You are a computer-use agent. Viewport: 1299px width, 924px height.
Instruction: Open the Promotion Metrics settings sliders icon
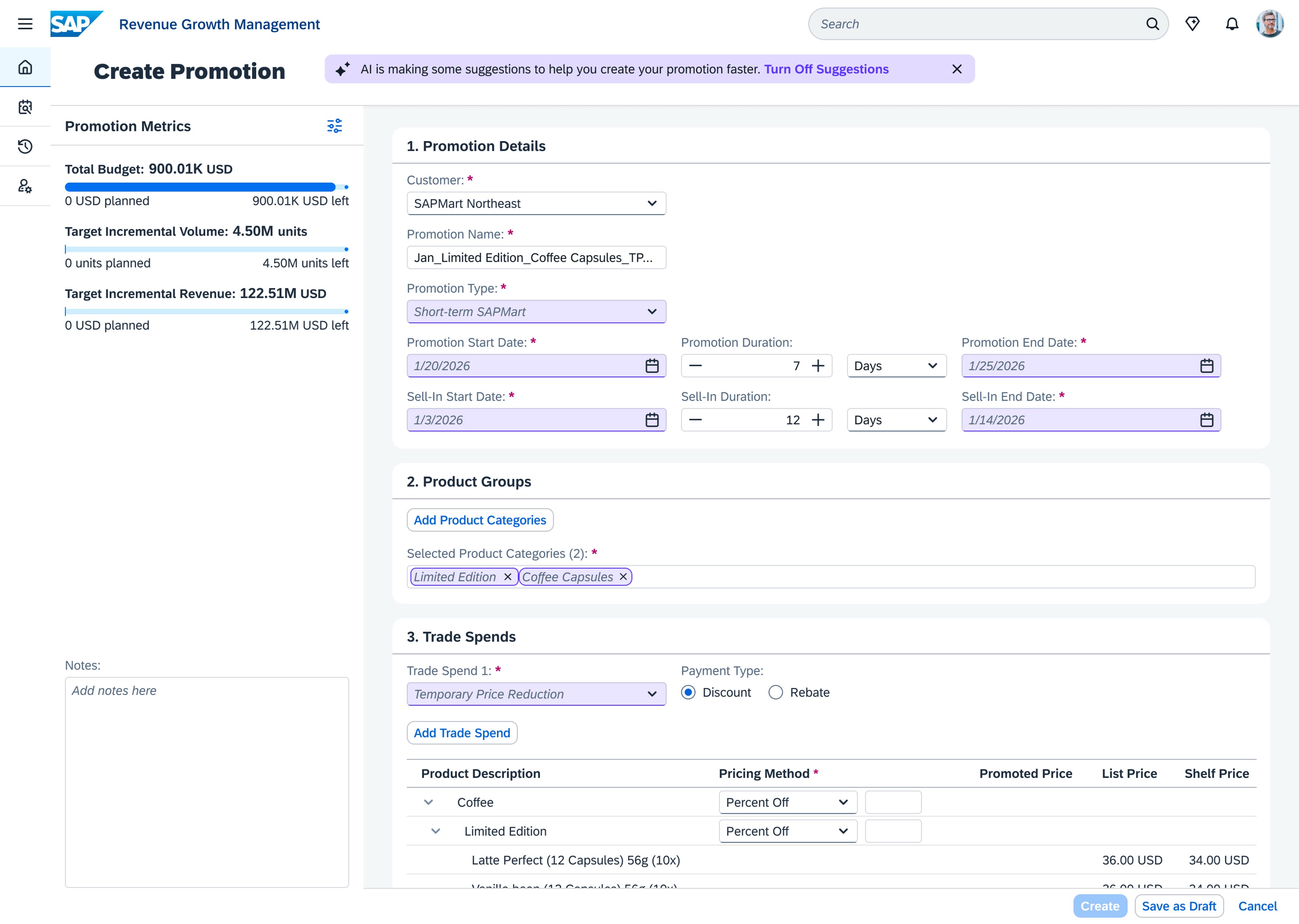334,126
